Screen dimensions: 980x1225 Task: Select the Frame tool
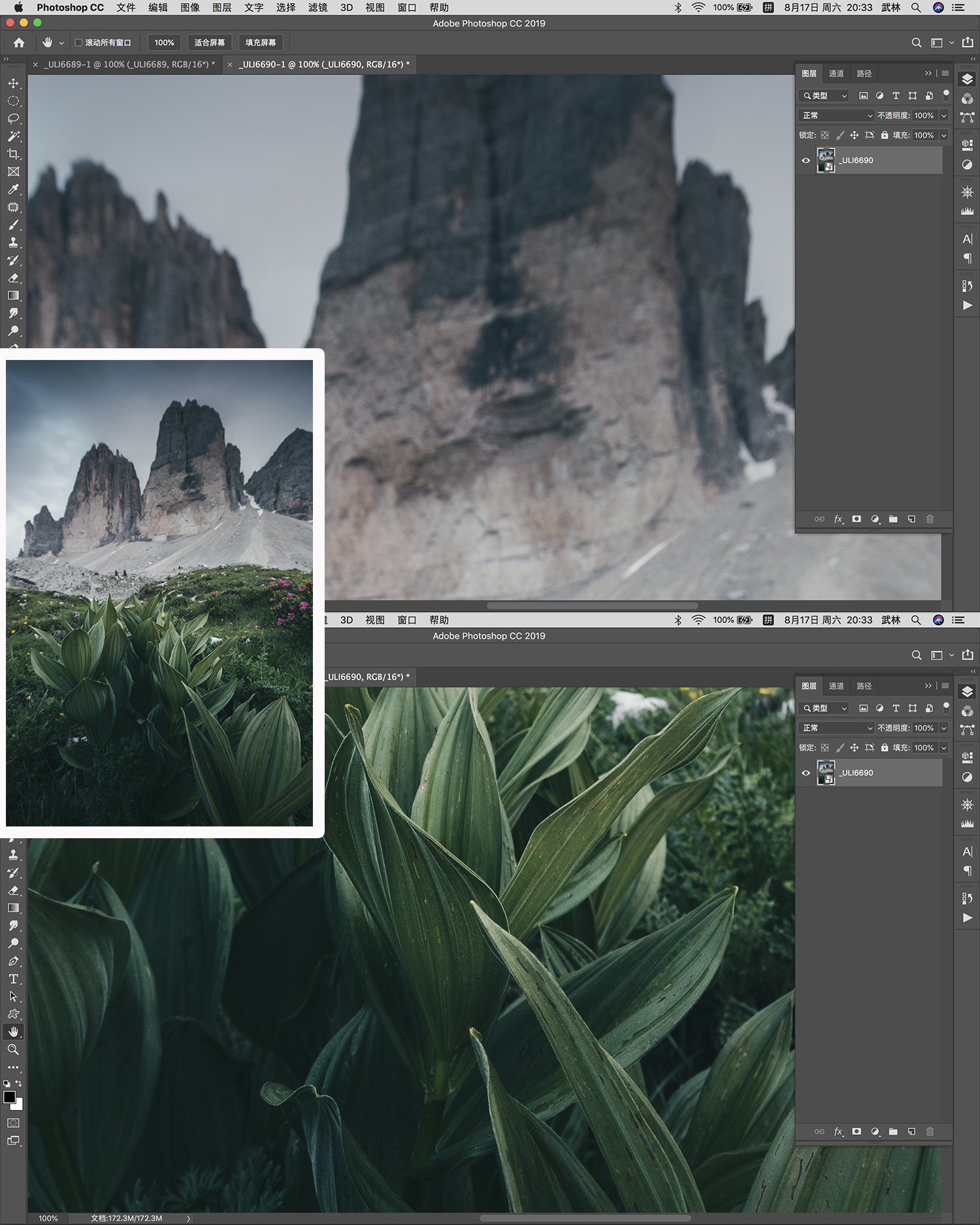click(13, 172)
